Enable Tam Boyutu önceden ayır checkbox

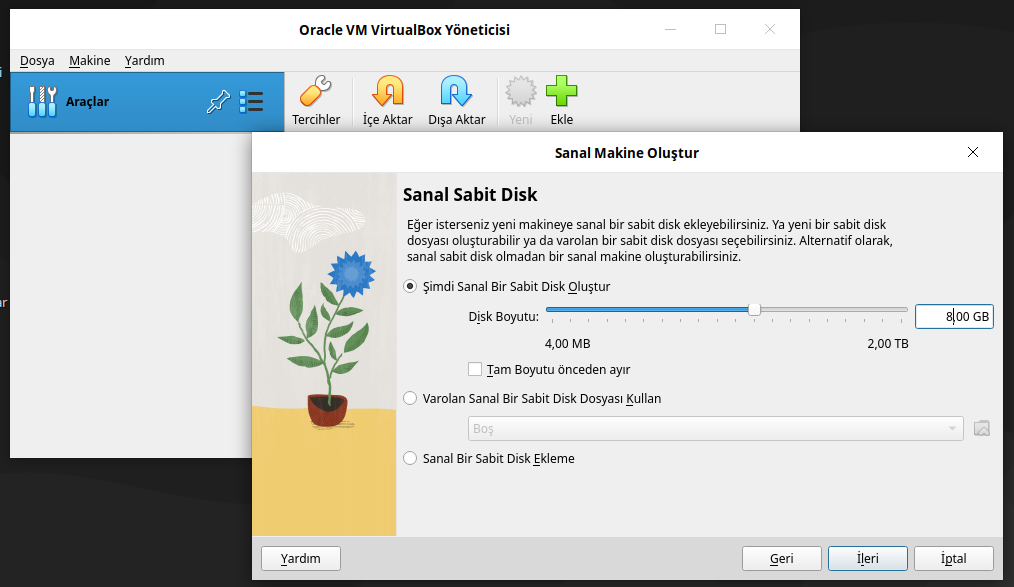475,369
